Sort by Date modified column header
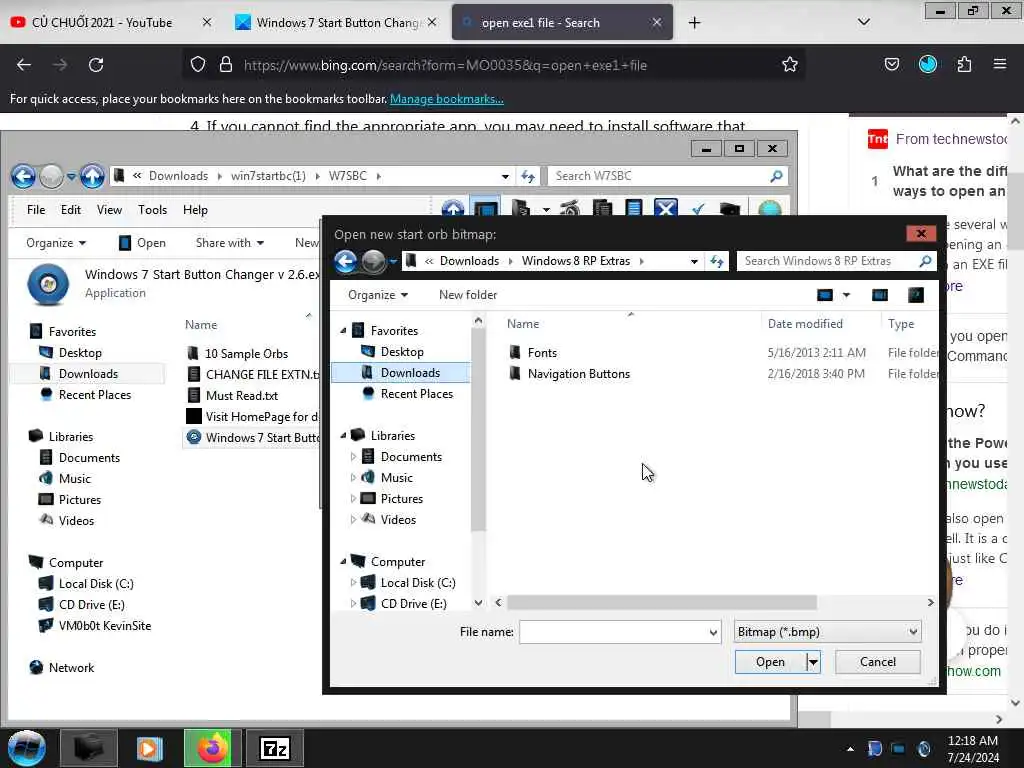 pyautogui.click(x=805, y=324)
